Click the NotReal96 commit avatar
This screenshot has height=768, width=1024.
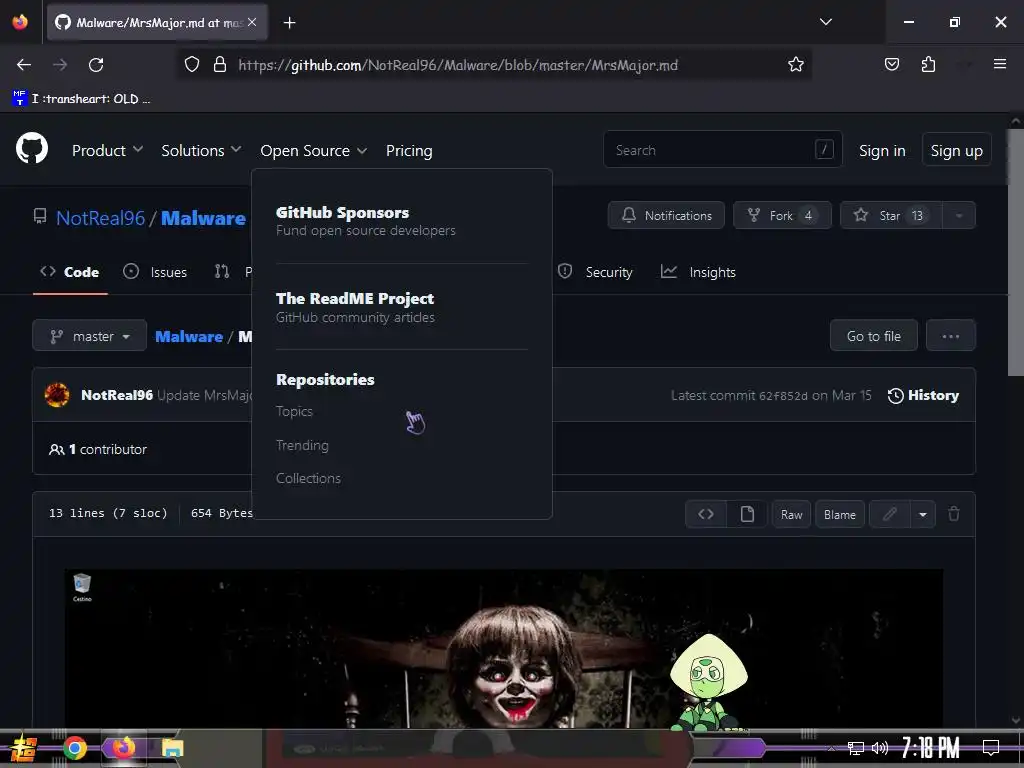click(x=57, y=395)
